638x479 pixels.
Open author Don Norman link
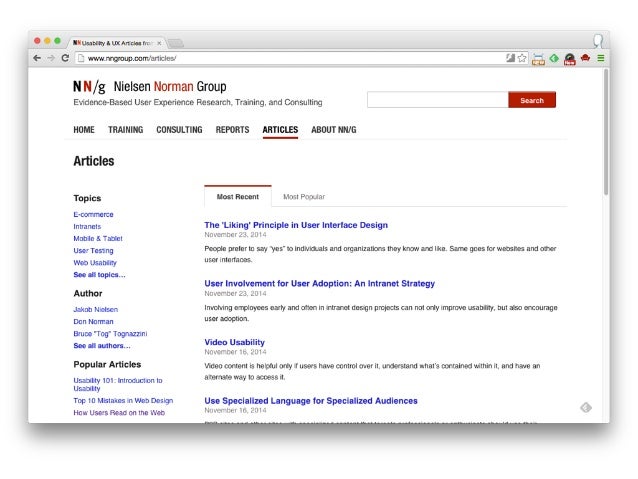tap(93, 322)
